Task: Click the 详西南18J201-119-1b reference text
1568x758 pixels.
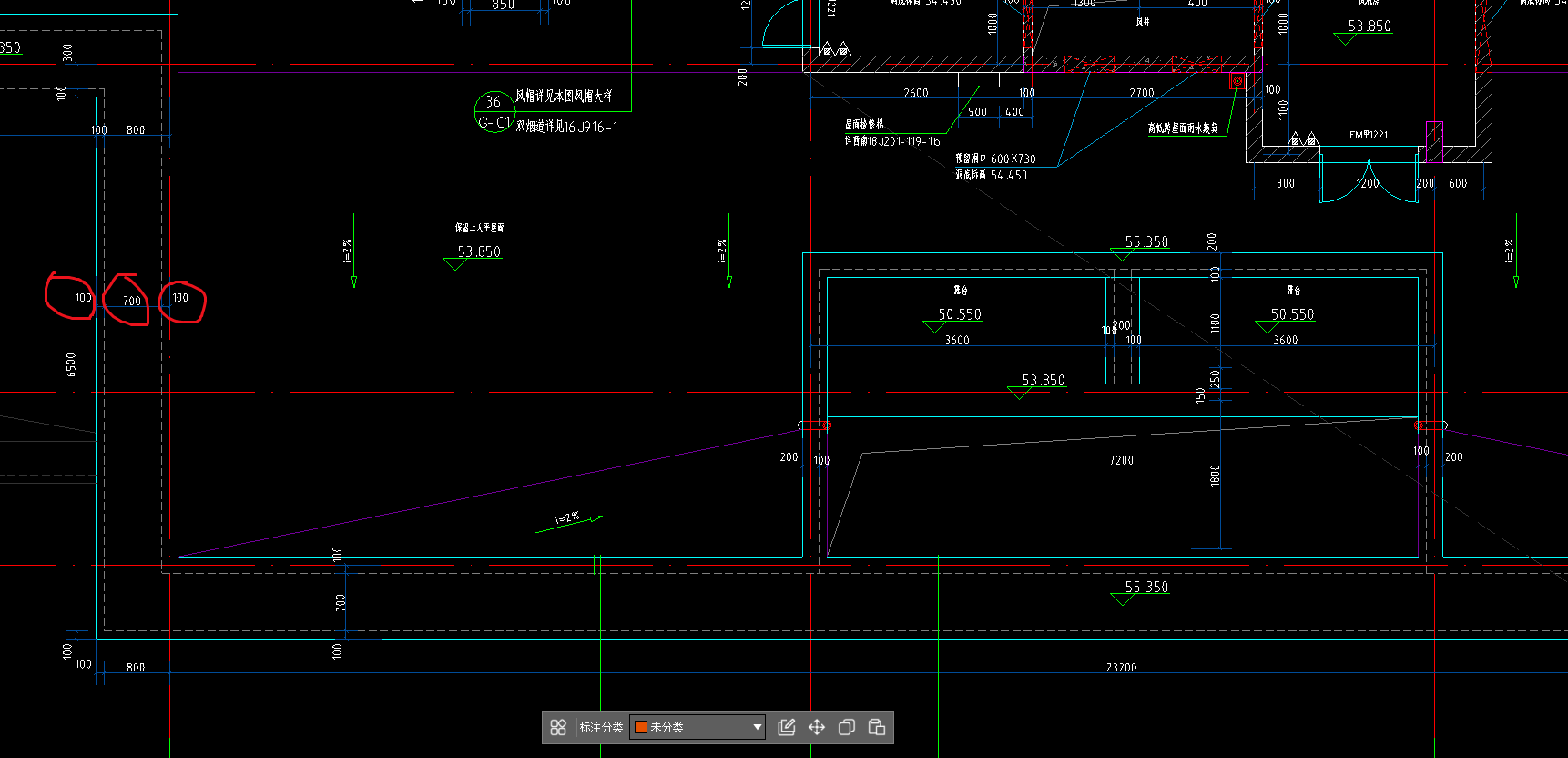Action: coord(892,141)
